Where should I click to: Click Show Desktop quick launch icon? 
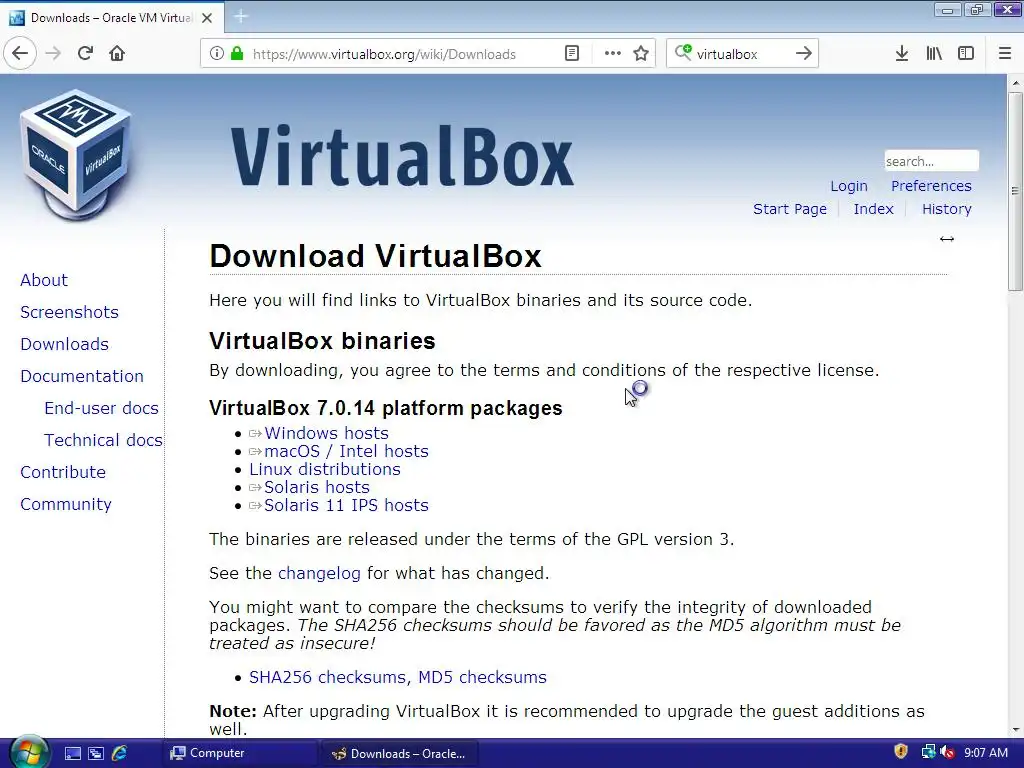click(x=72, y=754)
